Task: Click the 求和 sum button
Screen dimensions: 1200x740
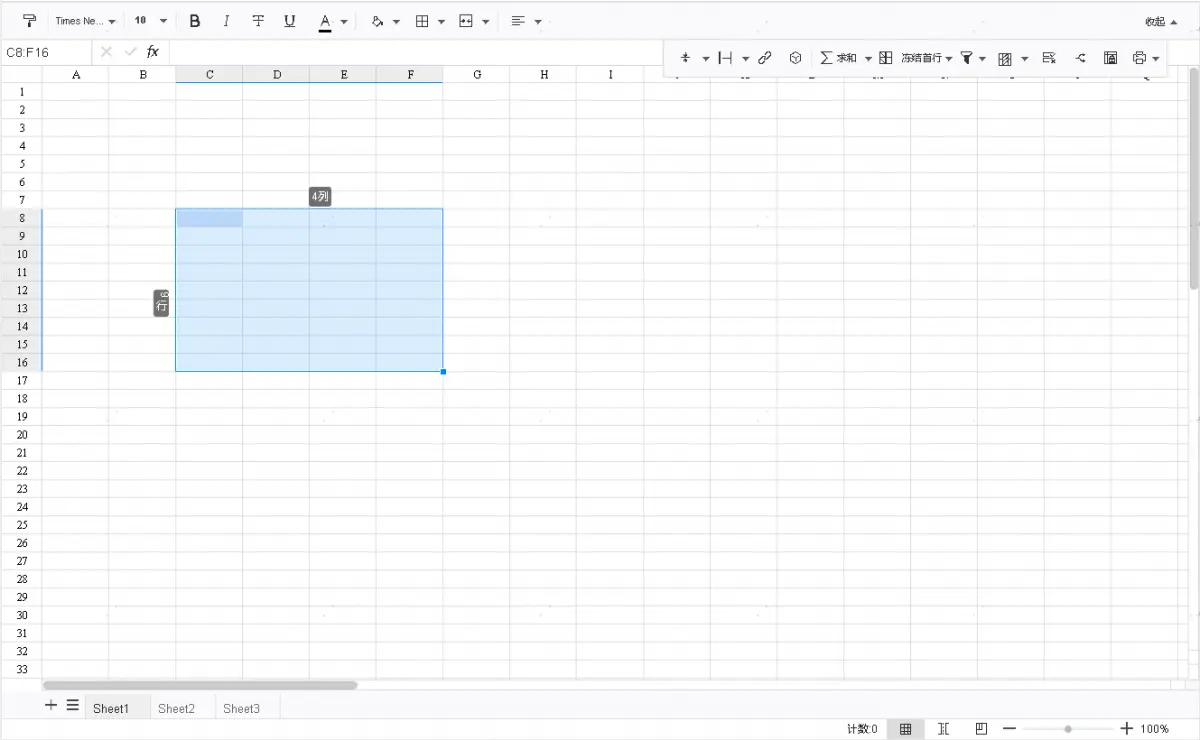Action: (x=838, y=58)
